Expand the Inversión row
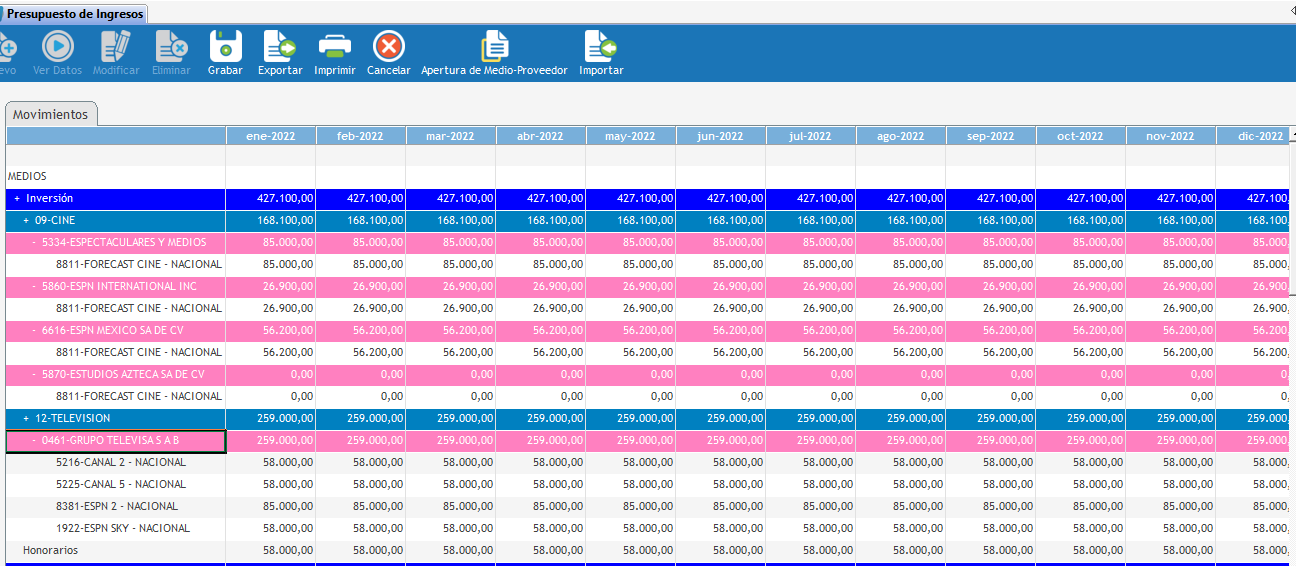Screen dimensions: 1296x566 click(x=17, y=198)
